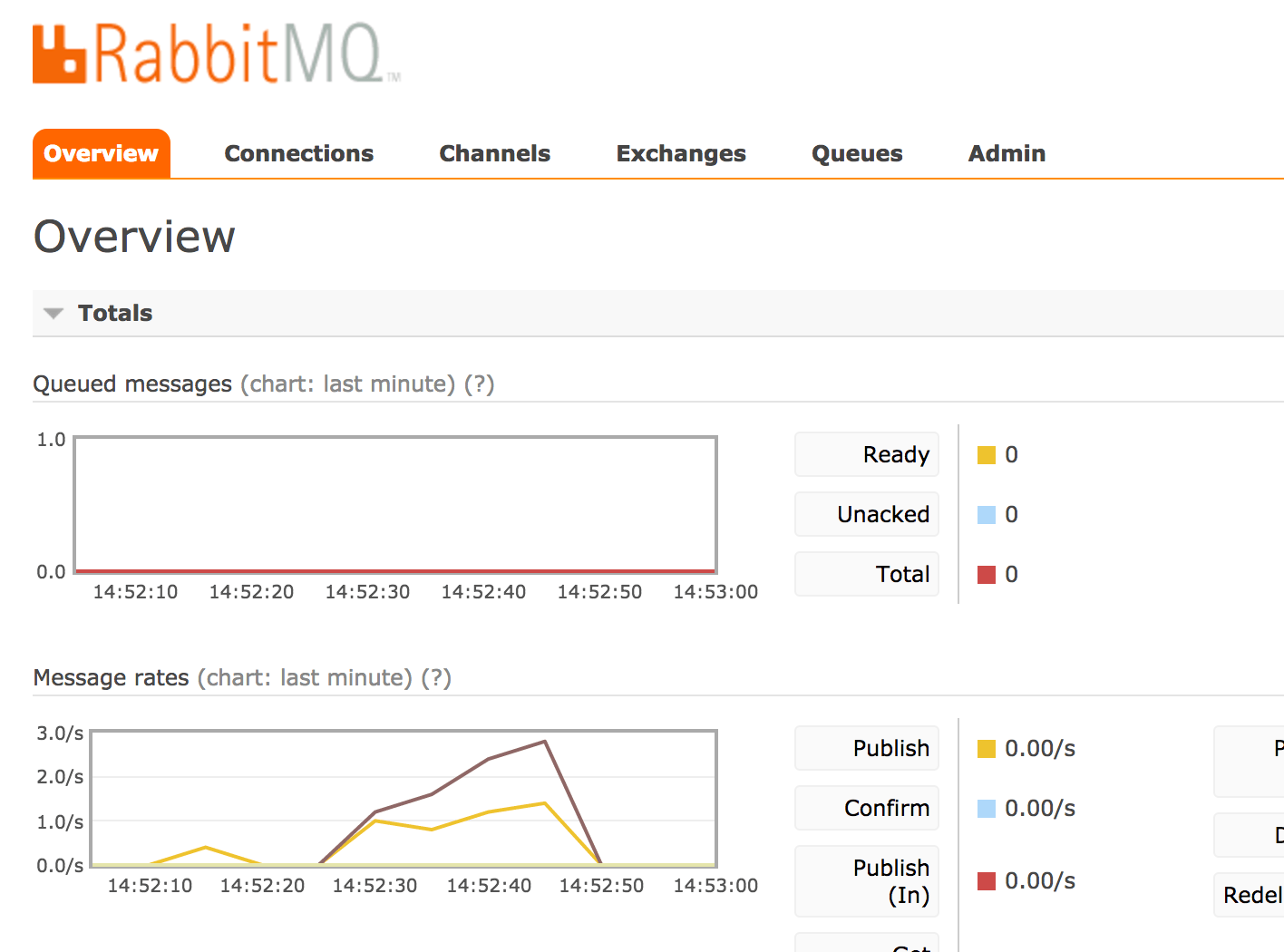Collapse the Totals section triangle
This screenshot has height=952, width=1284.
53,314
